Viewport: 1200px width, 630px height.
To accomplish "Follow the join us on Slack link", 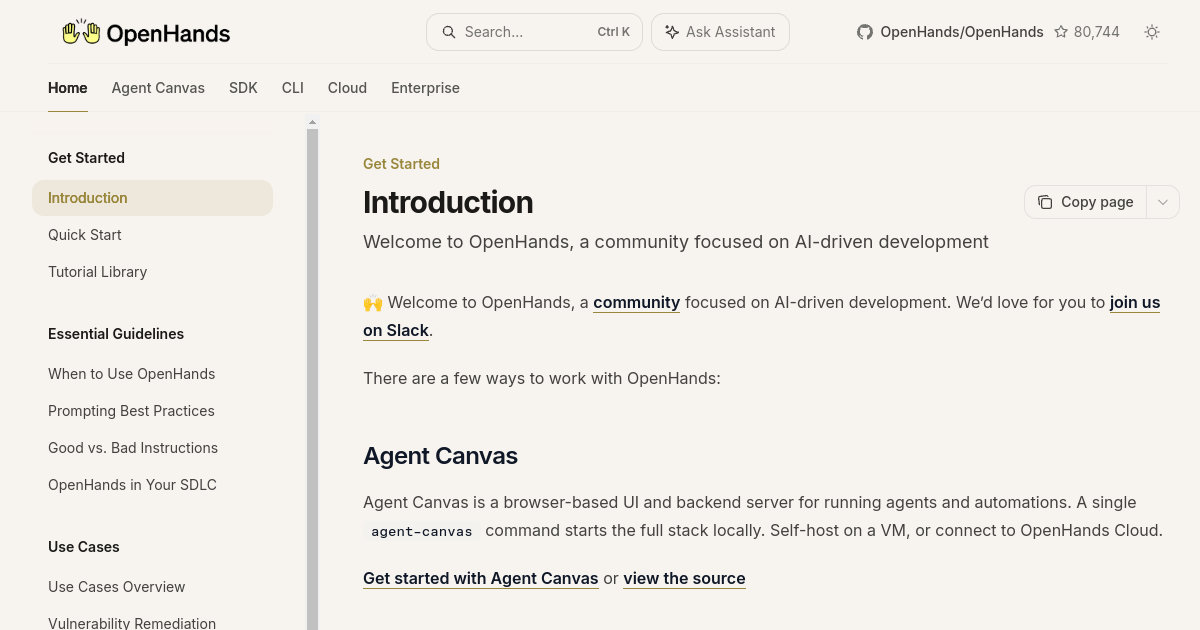I will pos(1134,302).
